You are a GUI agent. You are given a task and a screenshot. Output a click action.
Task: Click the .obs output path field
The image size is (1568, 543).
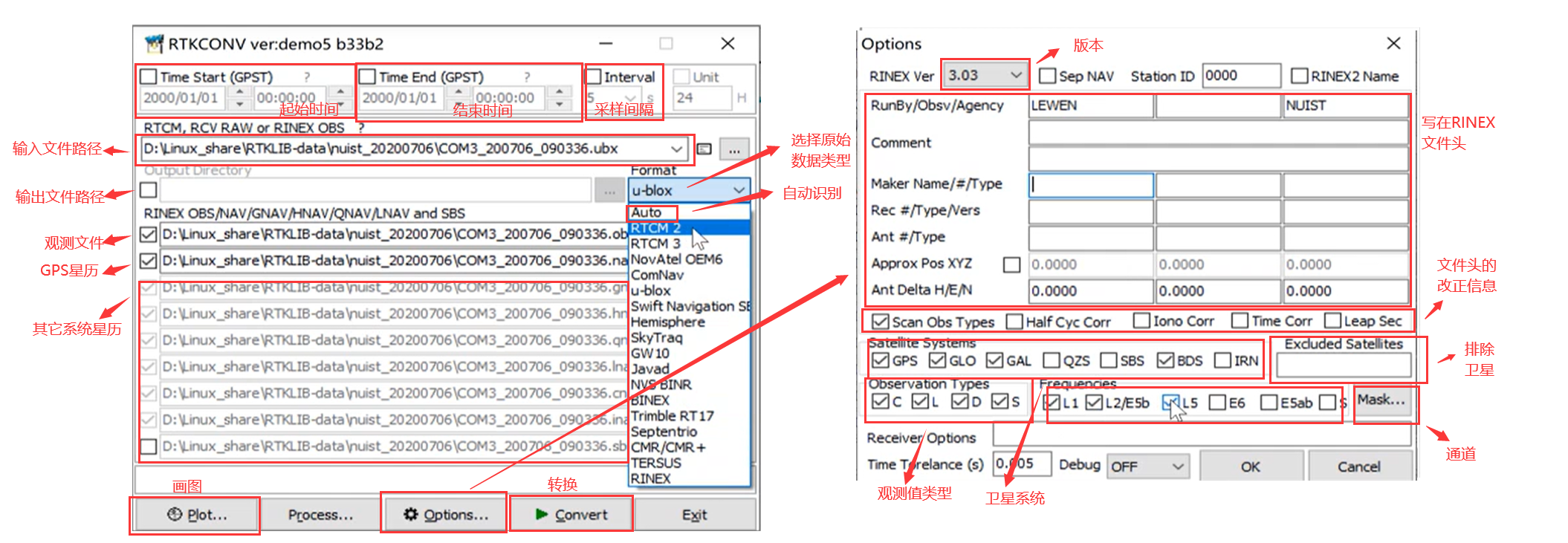tap(394, 235)
